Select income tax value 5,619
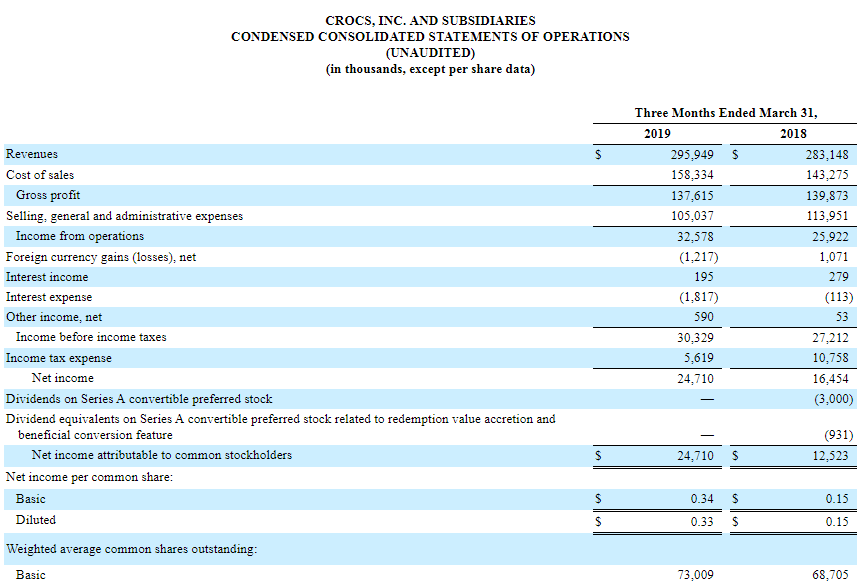The height and width of the screenshot is (585, 862). [698, 358]
